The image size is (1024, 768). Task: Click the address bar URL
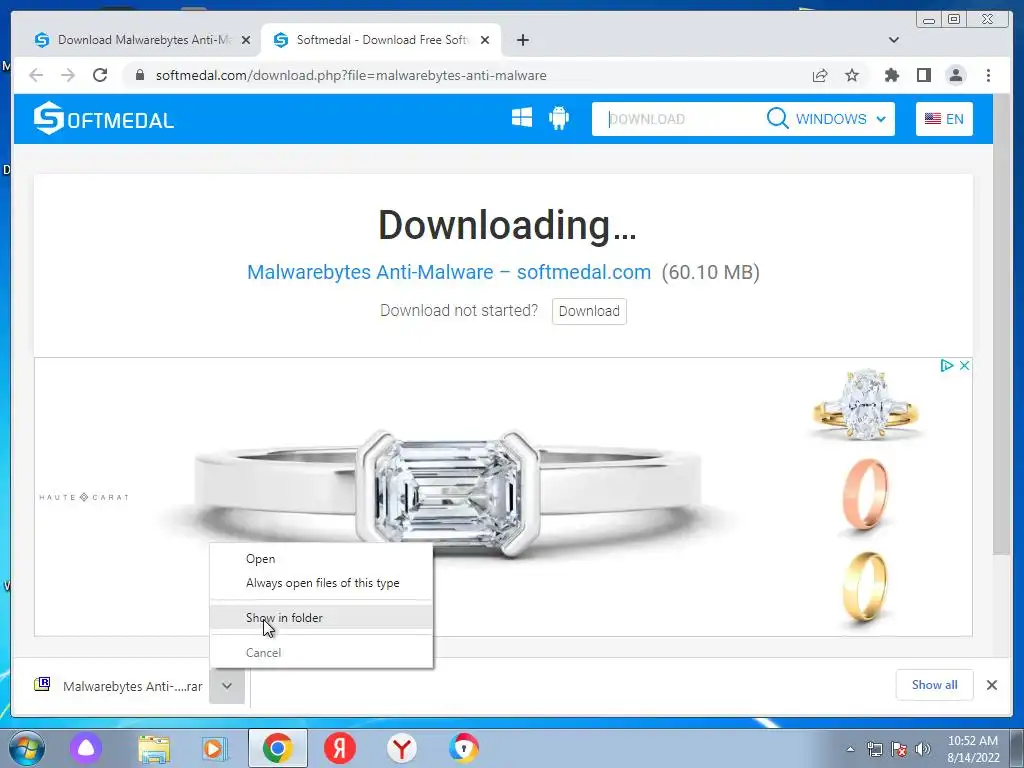point(351,75)
